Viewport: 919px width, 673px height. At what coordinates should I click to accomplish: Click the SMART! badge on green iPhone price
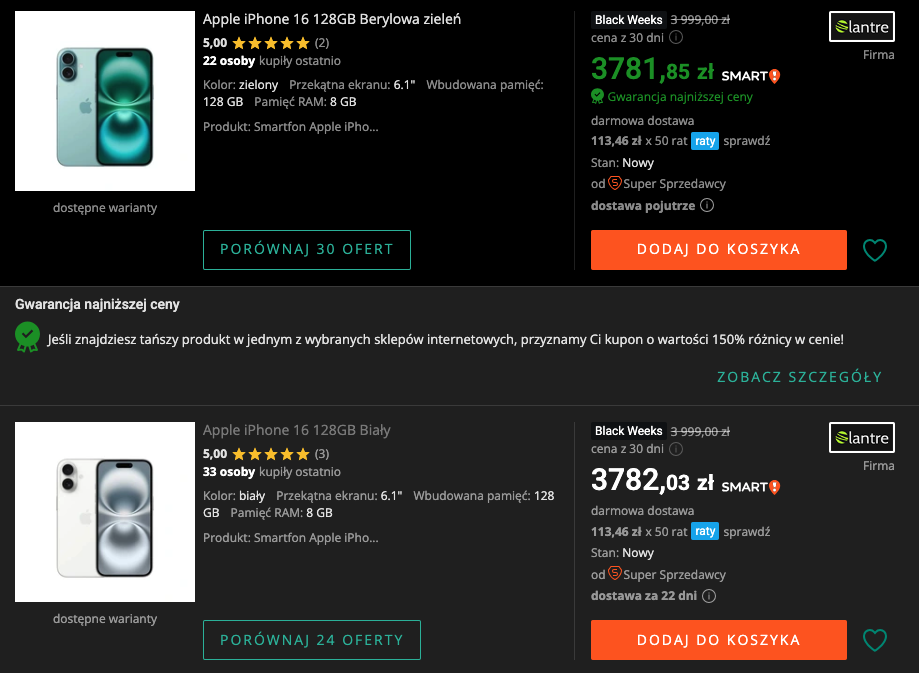[750, 76]
